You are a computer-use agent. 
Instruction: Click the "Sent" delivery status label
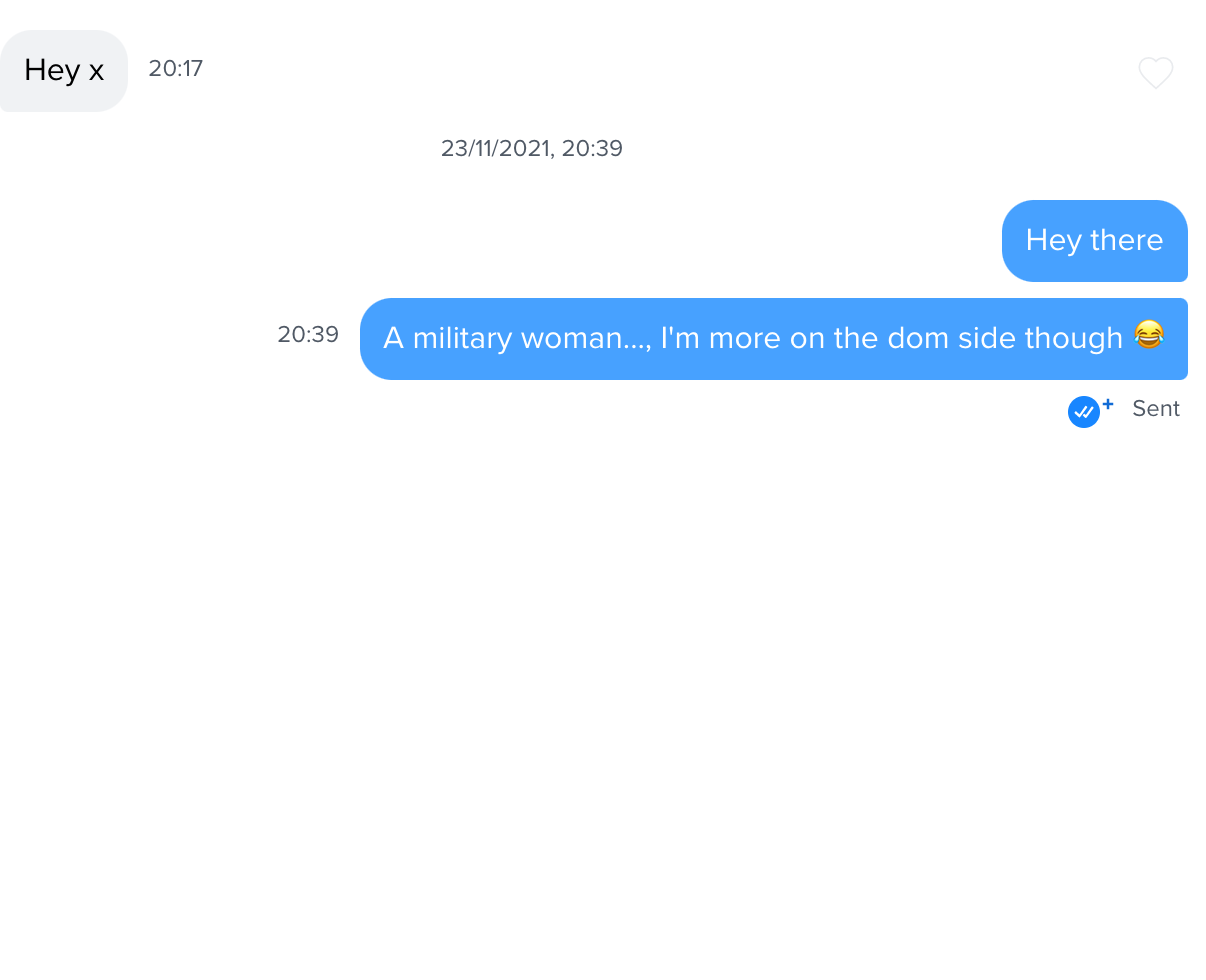click(x=1156, y=409)
